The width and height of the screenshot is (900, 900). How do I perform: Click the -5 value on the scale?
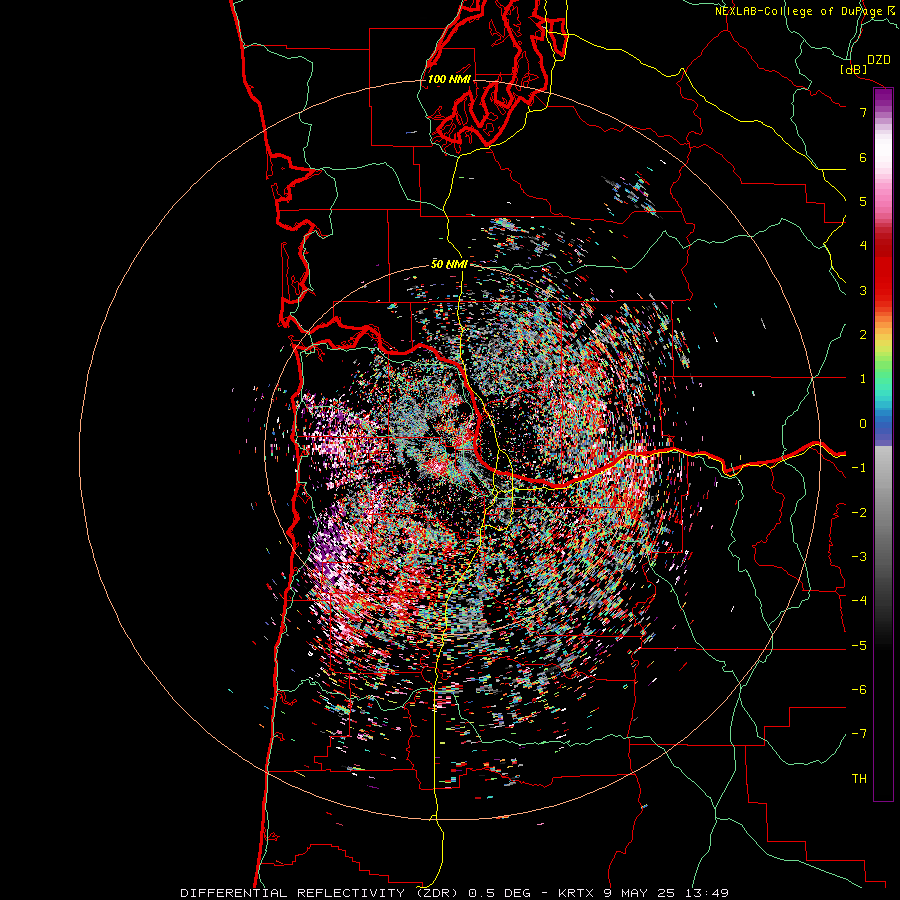(x=859, y=646)
